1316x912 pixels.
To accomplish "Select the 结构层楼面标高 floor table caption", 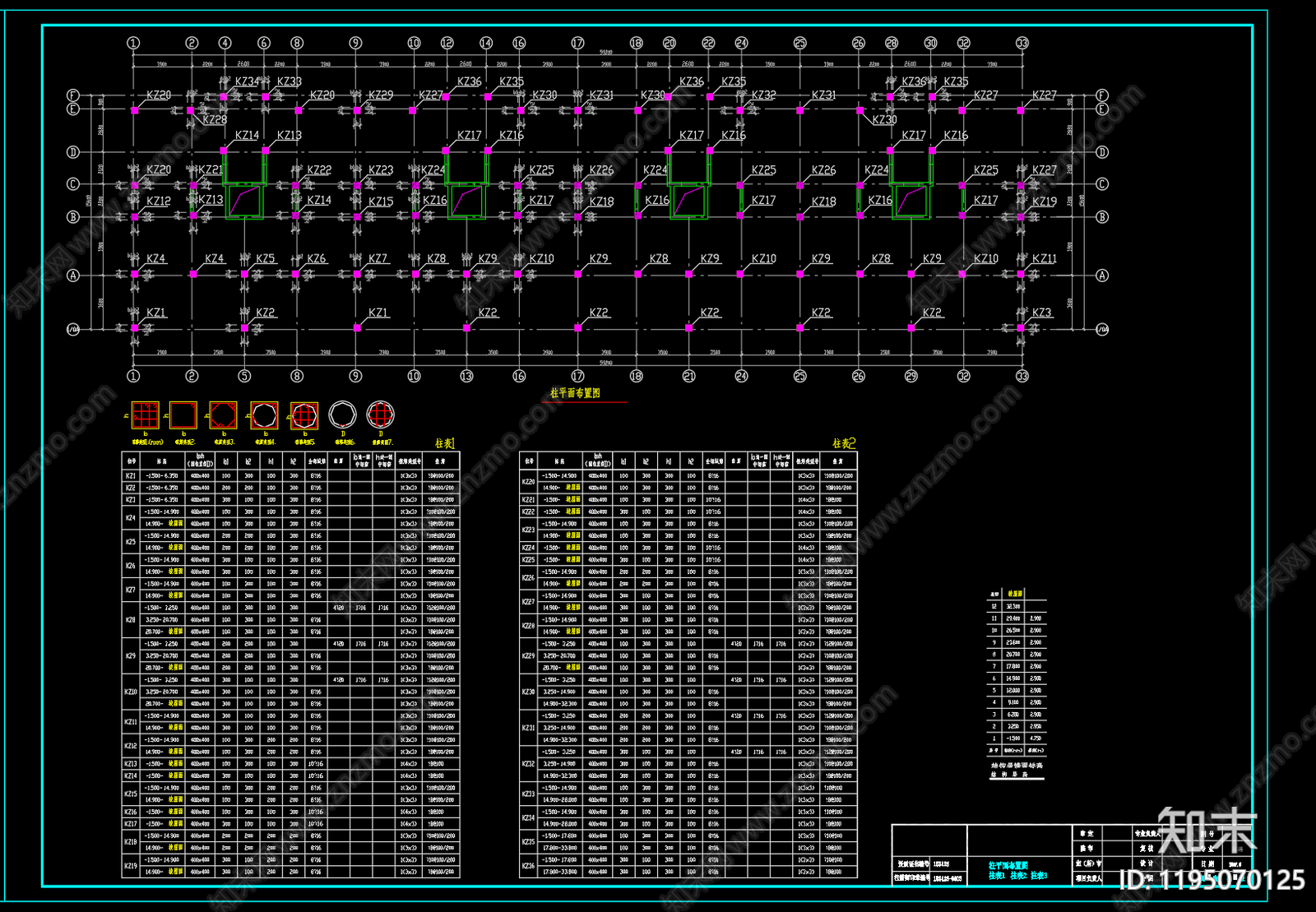I will coord(1017,766).
